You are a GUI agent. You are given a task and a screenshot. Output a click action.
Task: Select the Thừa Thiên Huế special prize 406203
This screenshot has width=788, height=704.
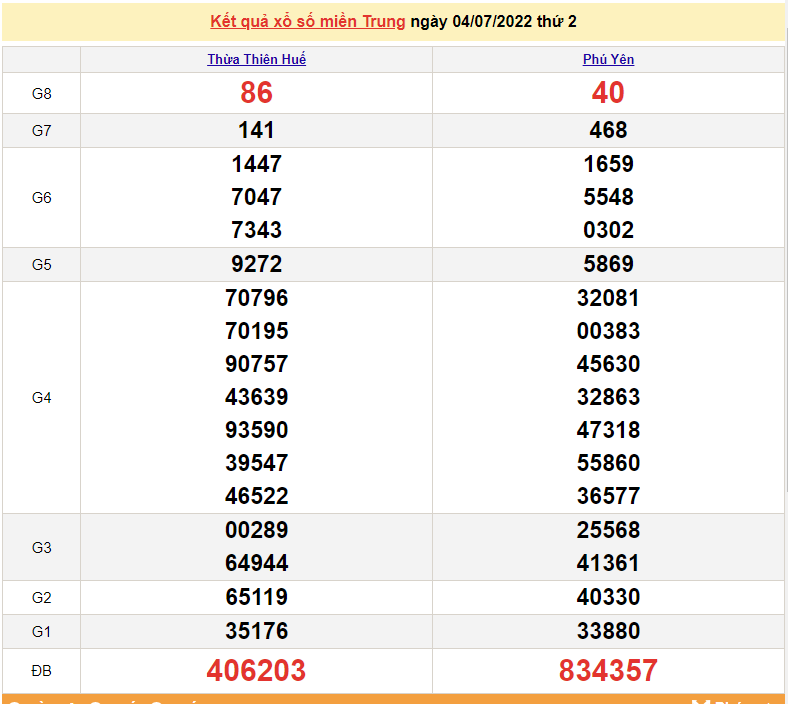pos(257,670)
